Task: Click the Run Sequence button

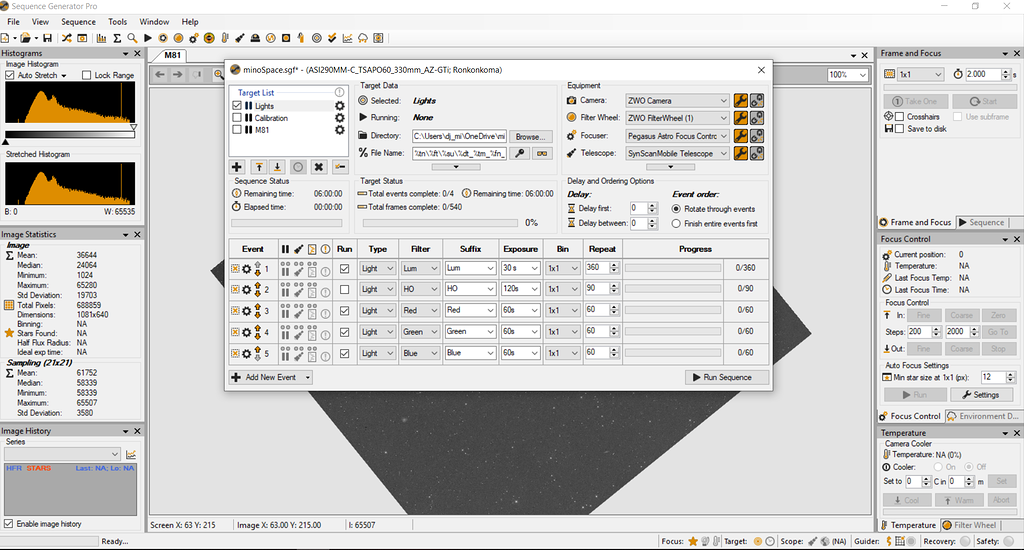Action: tap(727, 378)
